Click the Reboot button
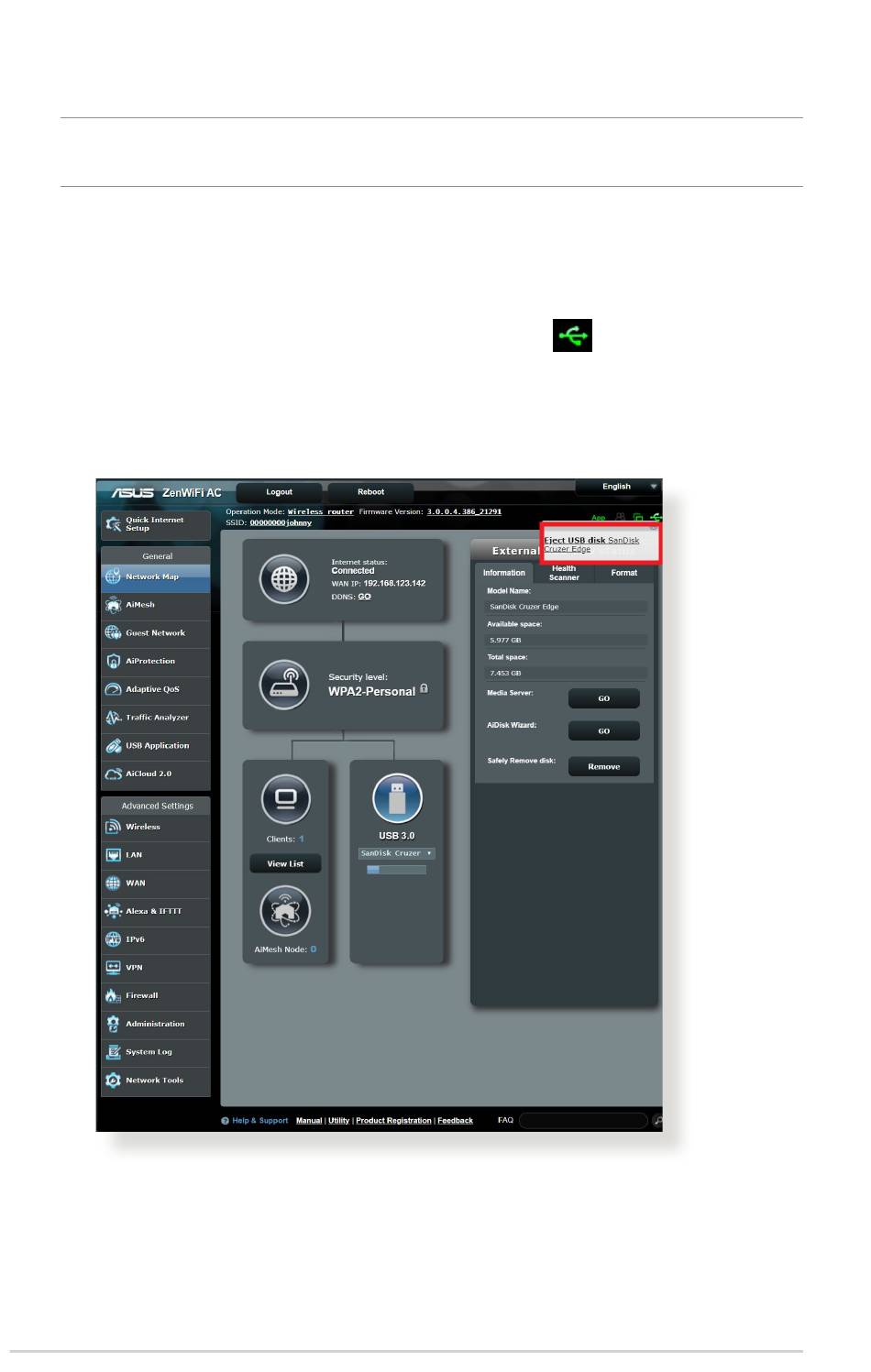This screenshot has width=871, height=1372. pos(370,492)
